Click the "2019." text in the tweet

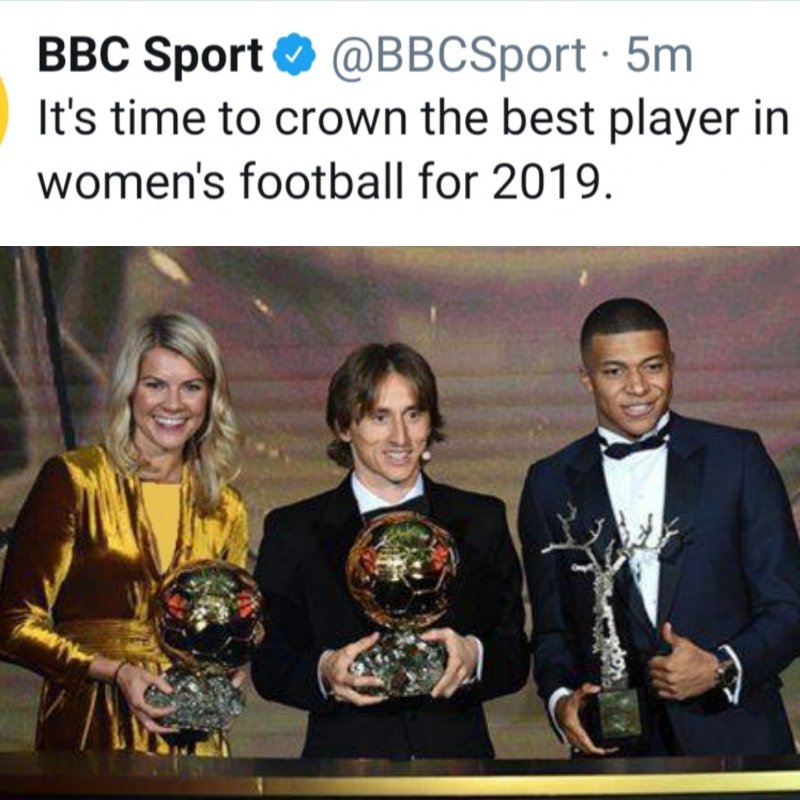(x=552, y=182)
